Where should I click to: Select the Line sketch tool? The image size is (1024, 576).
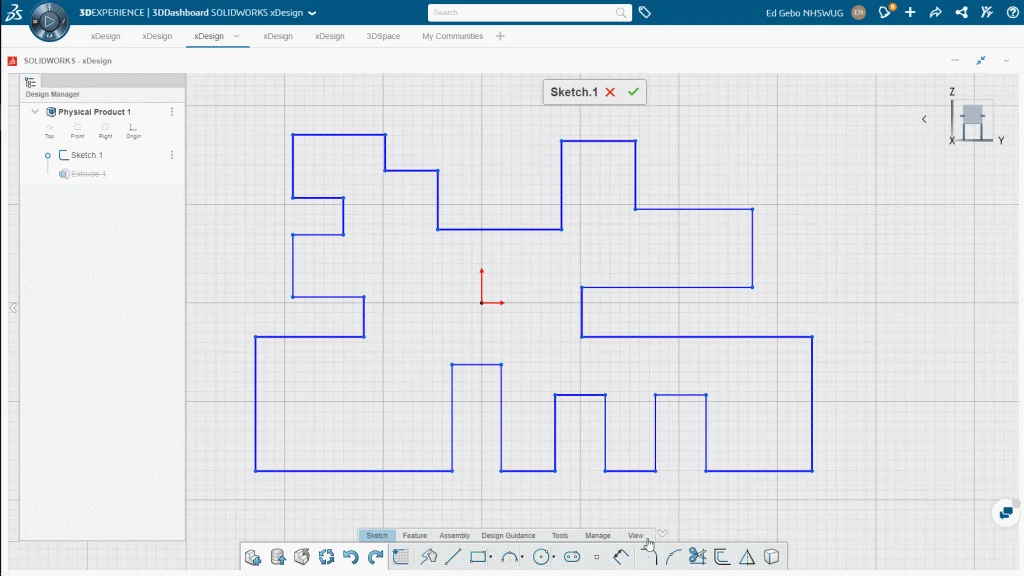[x=453, y=557]
